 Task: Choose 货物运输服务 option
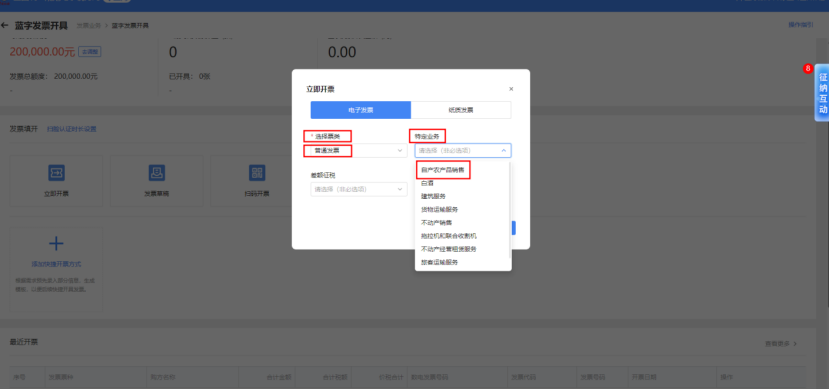pos(439,209)
